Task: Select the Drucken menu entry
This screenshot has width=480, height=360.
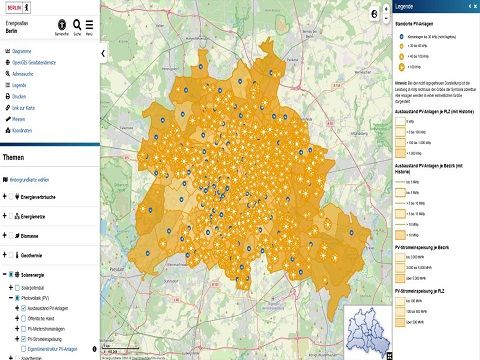Action: [x=19, y=97]
